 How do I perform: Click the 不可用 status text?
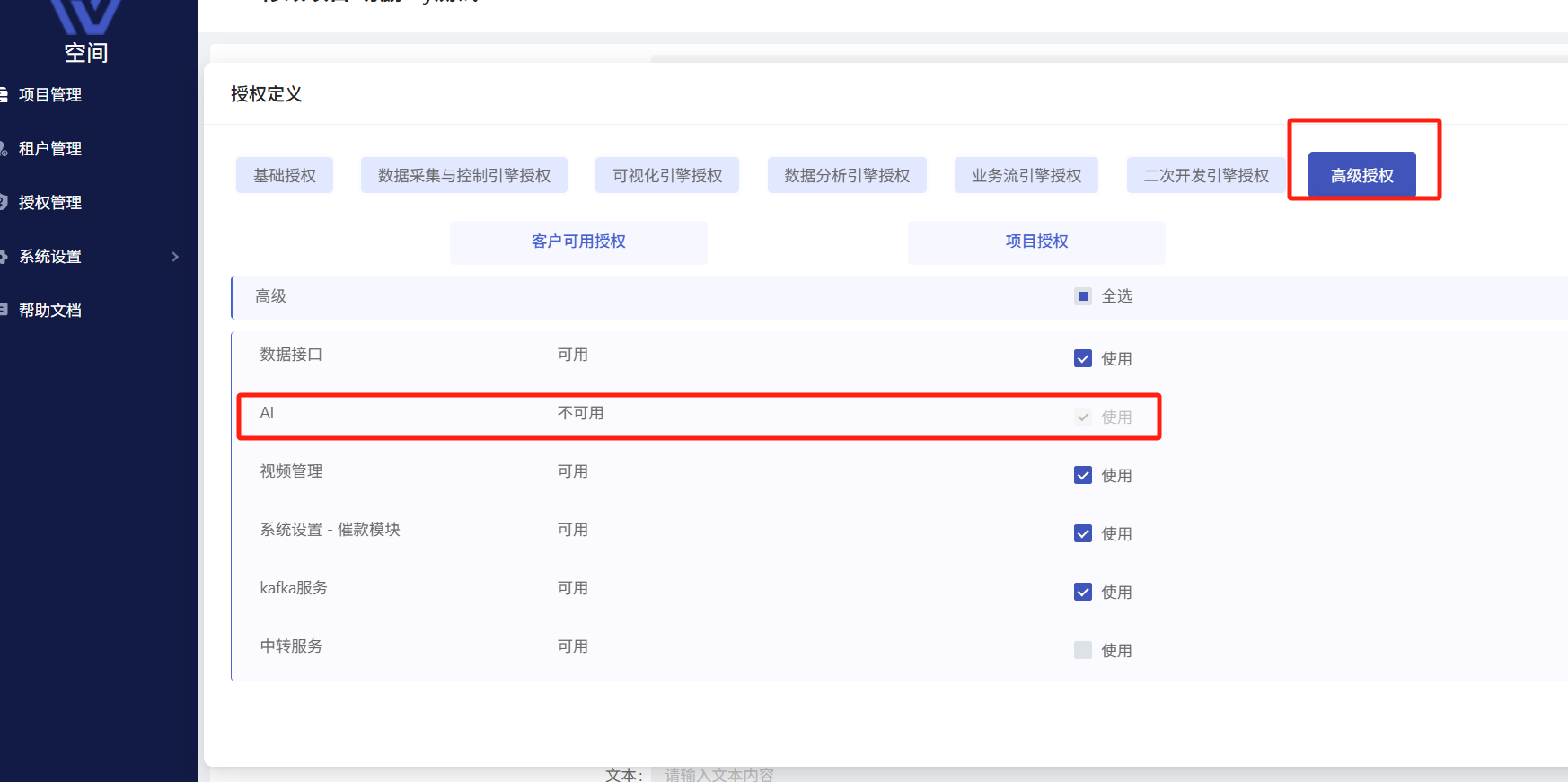click(x=581, y=413)
